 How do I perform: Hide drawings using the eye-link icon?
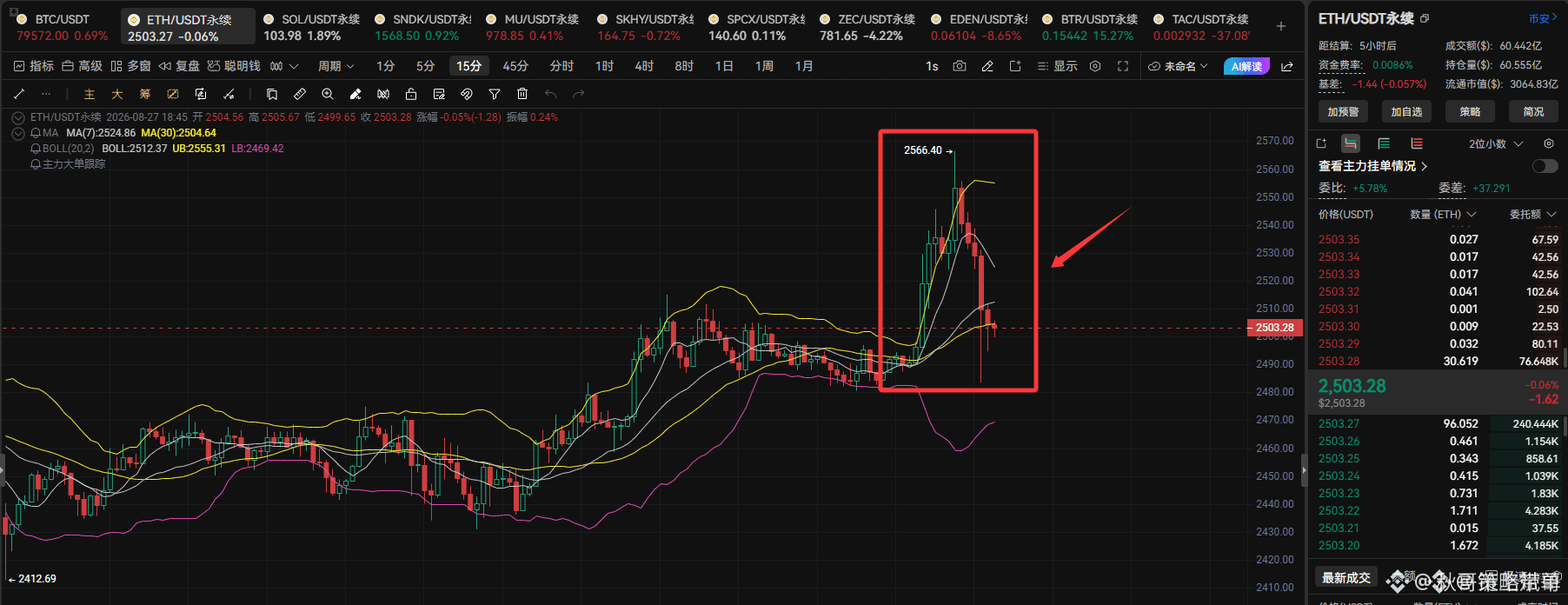[x=467, y=94]
